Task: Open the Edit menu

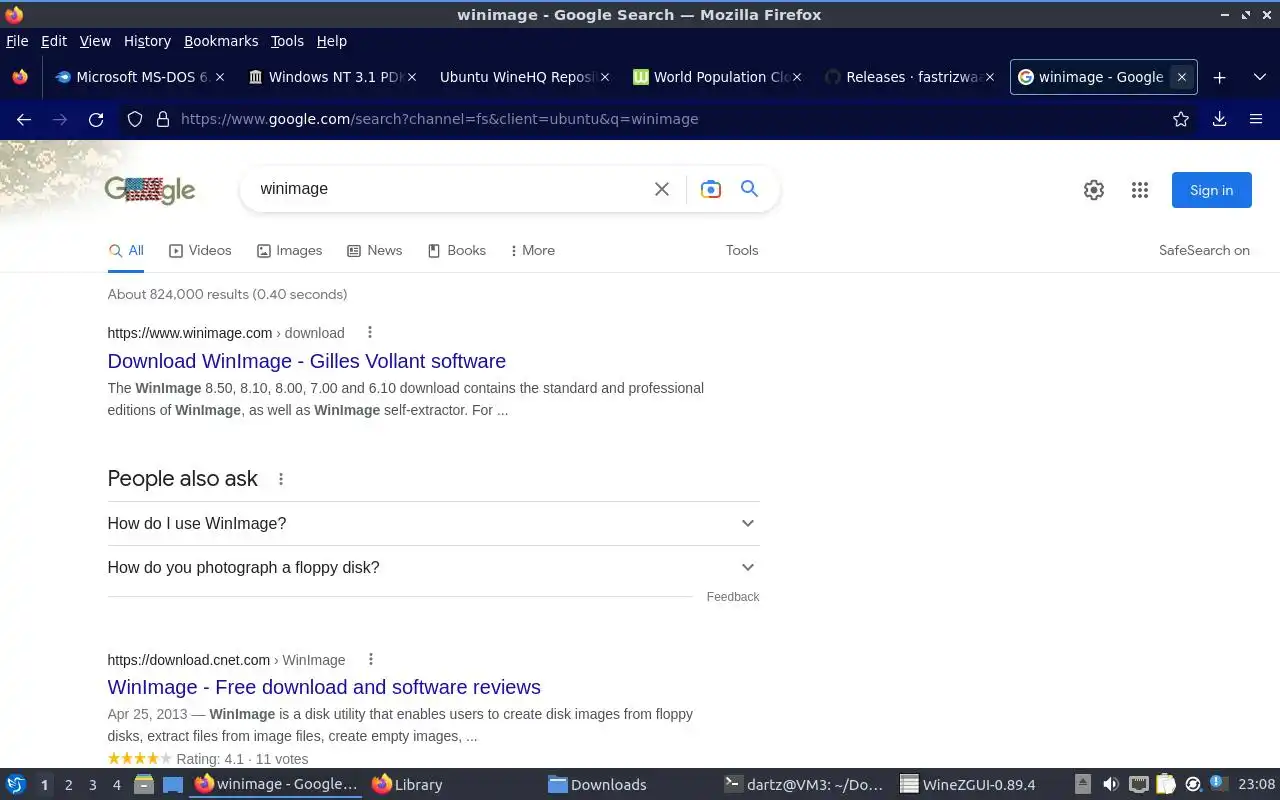Action: [54, 41]
